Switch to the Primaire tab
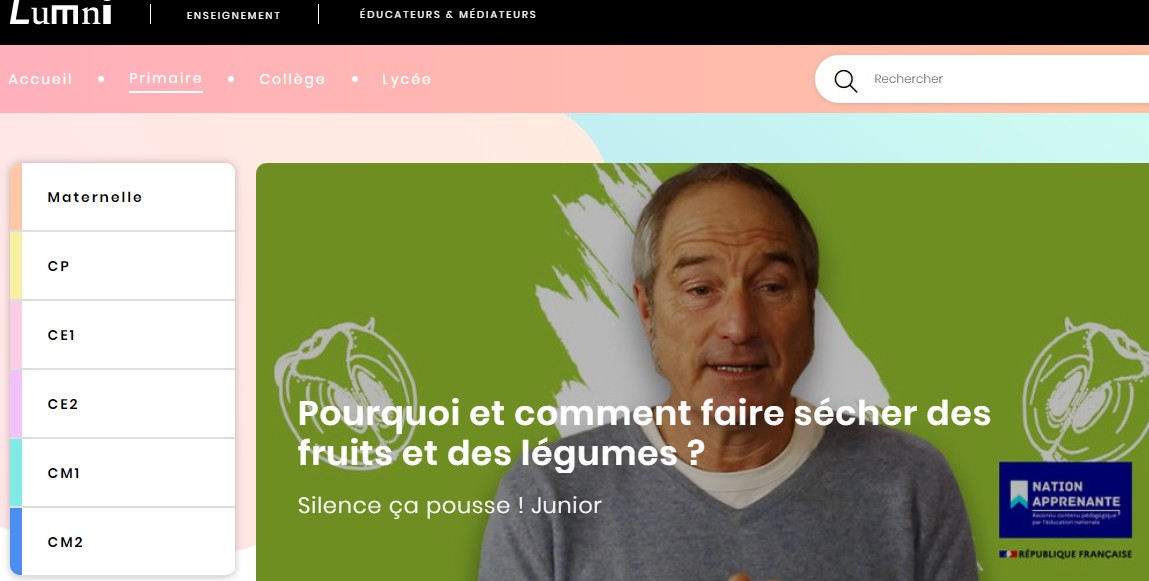This screenshot has width=1149, height=581. 166,78
